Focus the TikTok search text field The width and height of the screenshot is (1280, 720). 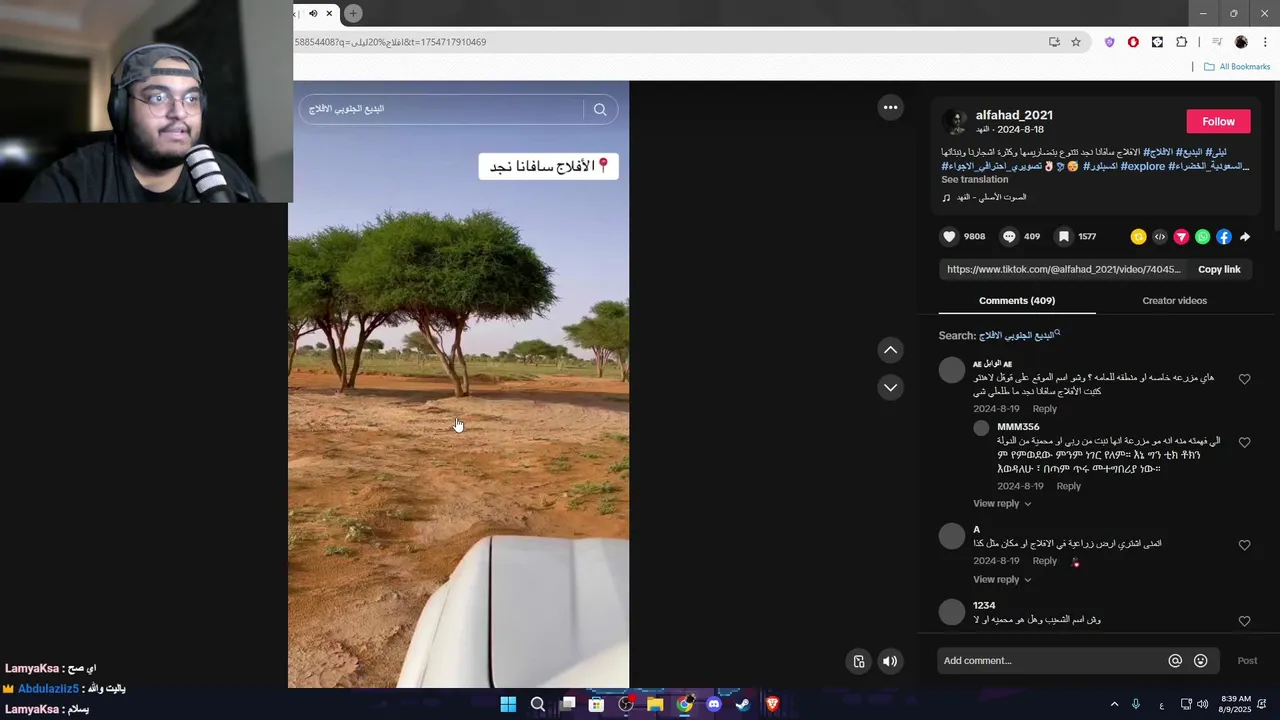pos(445,109)
